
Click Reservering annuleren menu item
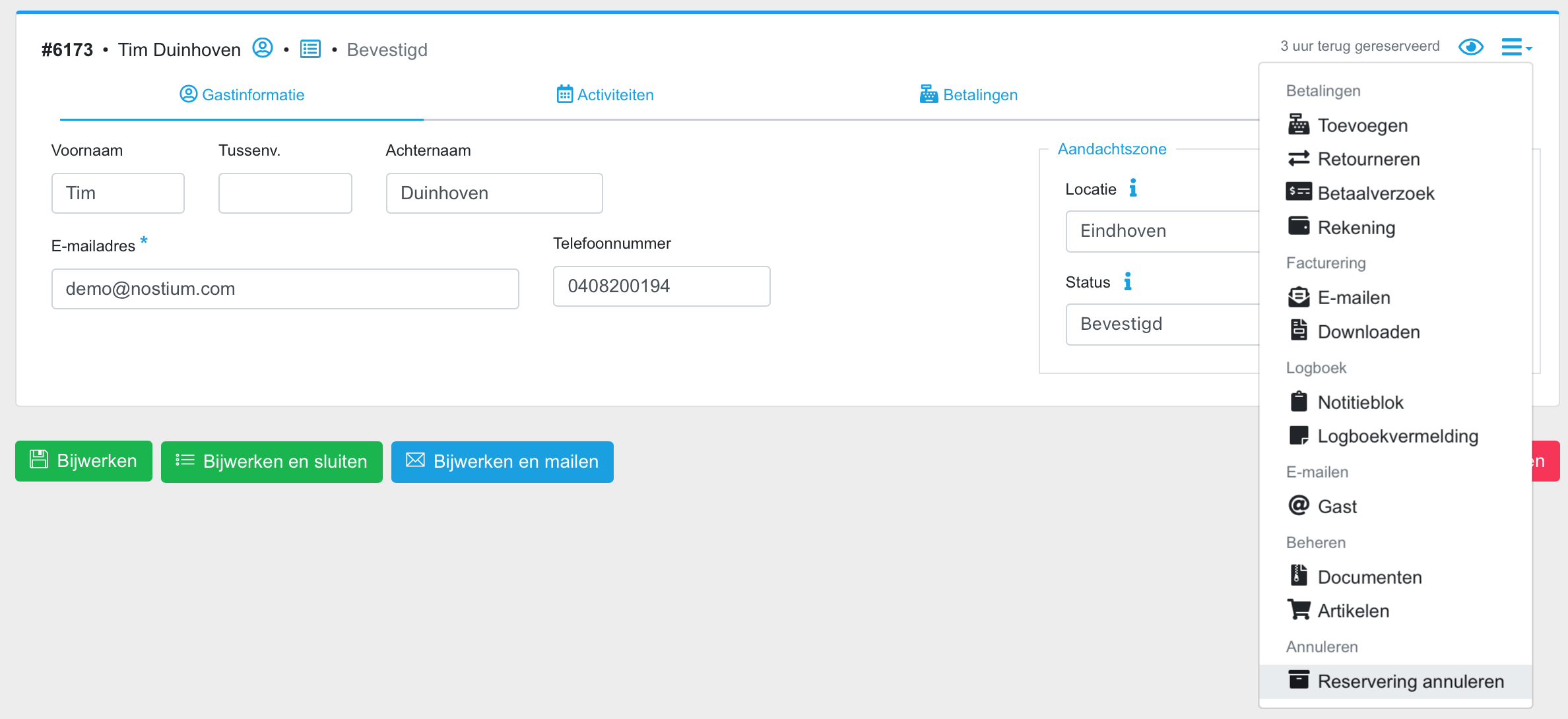1410,681
